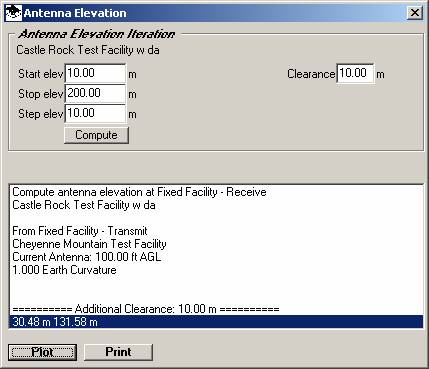The height and width of the screenshot is (369, 429).
Task: Select the 1.000 Earth Curvature line
Action: tap(64, 270)
